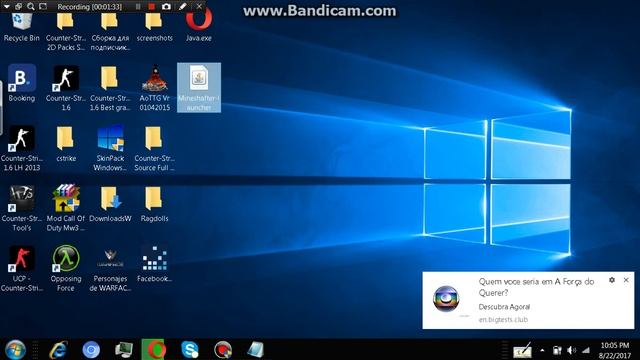Open the computer monitor taskbar icon
This screenshot has width=640, height=360.
[x=124, y=350]
